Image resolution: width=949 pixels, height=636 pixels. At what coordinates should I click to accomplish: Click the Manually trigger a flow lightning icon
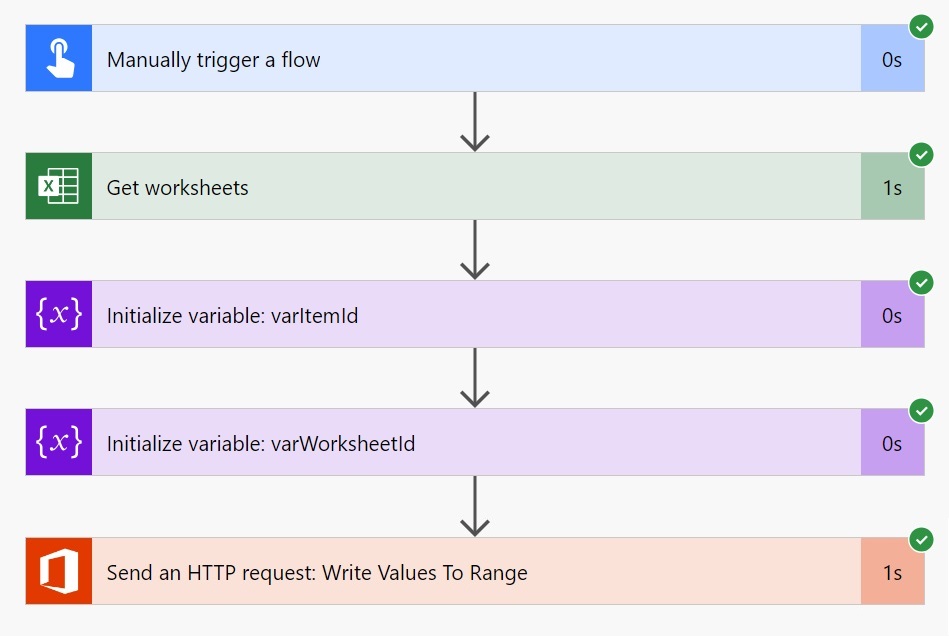tap(57, 57)
